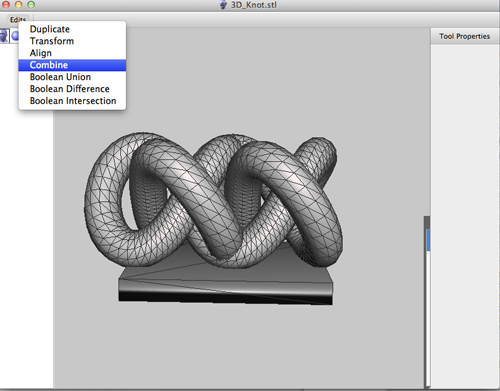The height and width of the screenshot is (391, 500).
Task: Select the blue sphere object icon
Action: [x=15, y=36]
